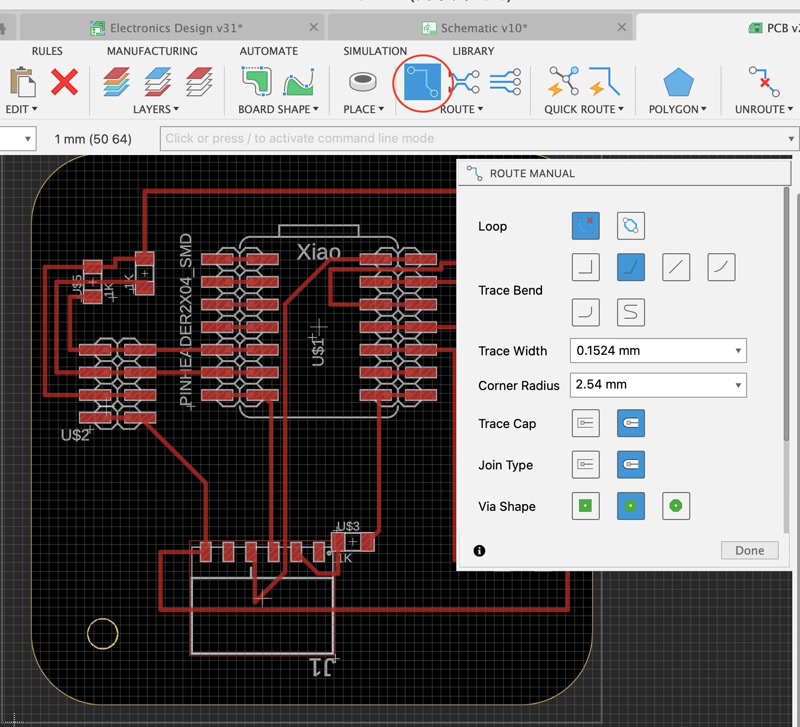Select the Board Shape outline tool
800x727 pixels.
click(256, 81)
